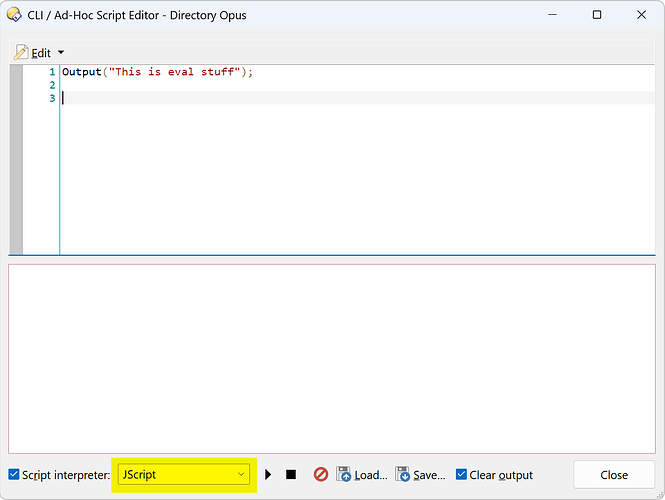
Task: Toggle the Script interpreter checkbox
Action: [x=14, y=474]
